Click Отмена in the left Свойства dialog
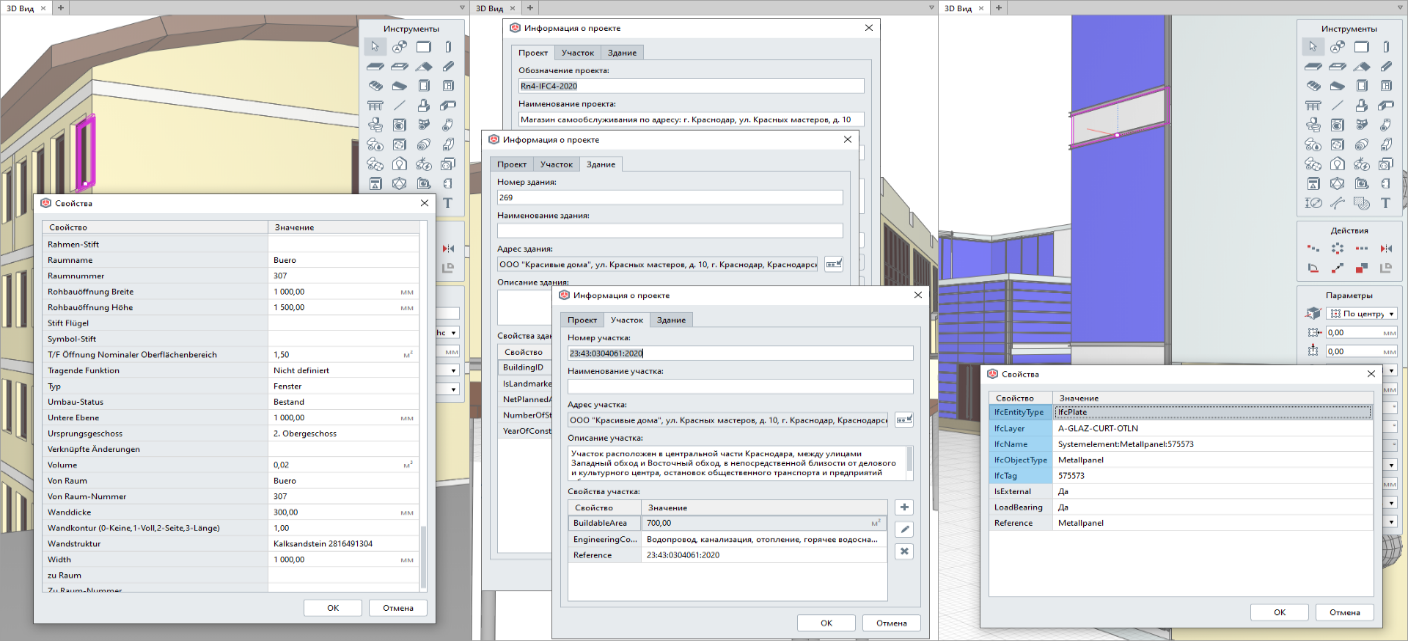The height and width of the screenshot is (641, 1408). [398, 608]
